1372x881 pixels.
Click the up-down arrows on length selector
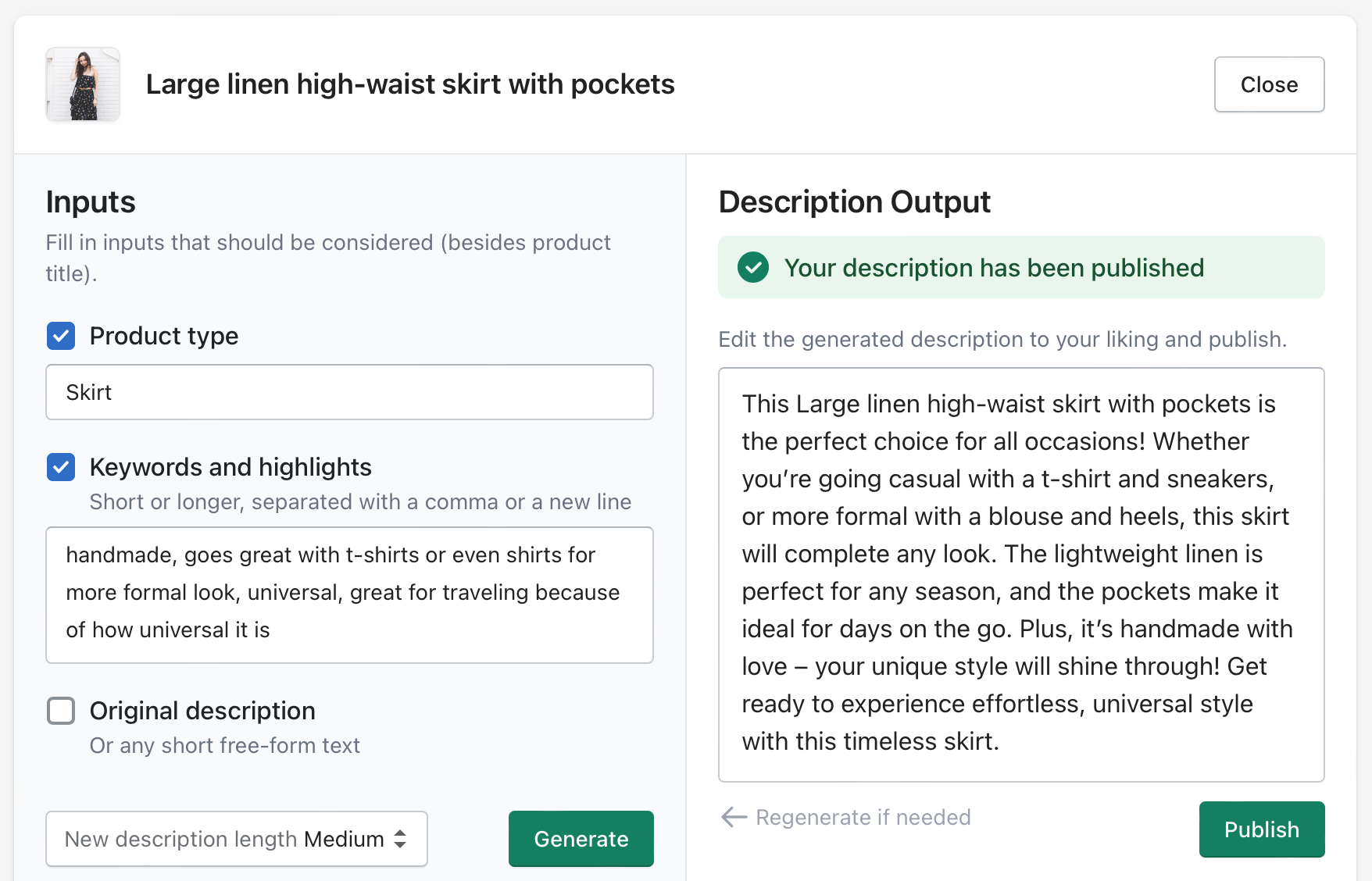tap(400, 839)
